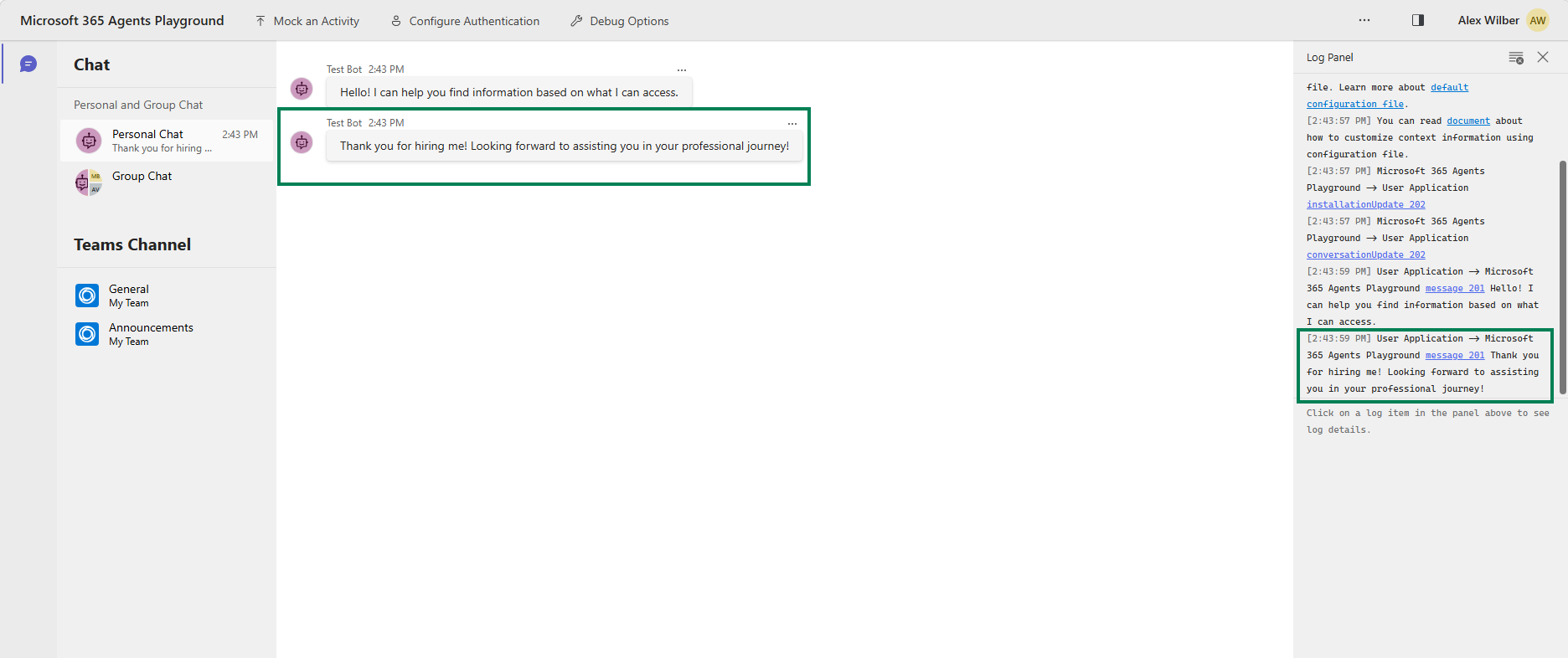Close the Log Panel
The width and height of the screenshot is (1568, 658).
point(1543,57)
